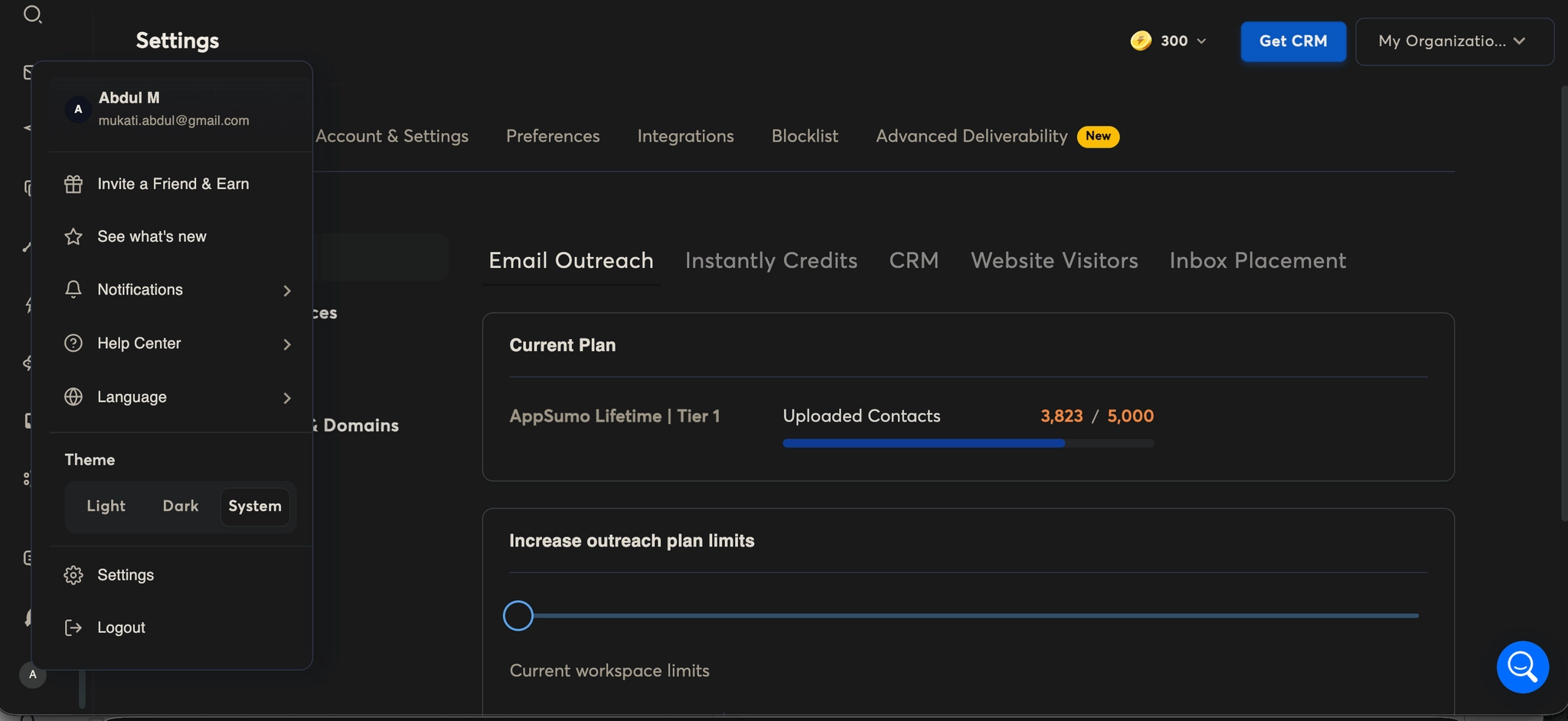Click the bell Notifications icon

(73, 289)
